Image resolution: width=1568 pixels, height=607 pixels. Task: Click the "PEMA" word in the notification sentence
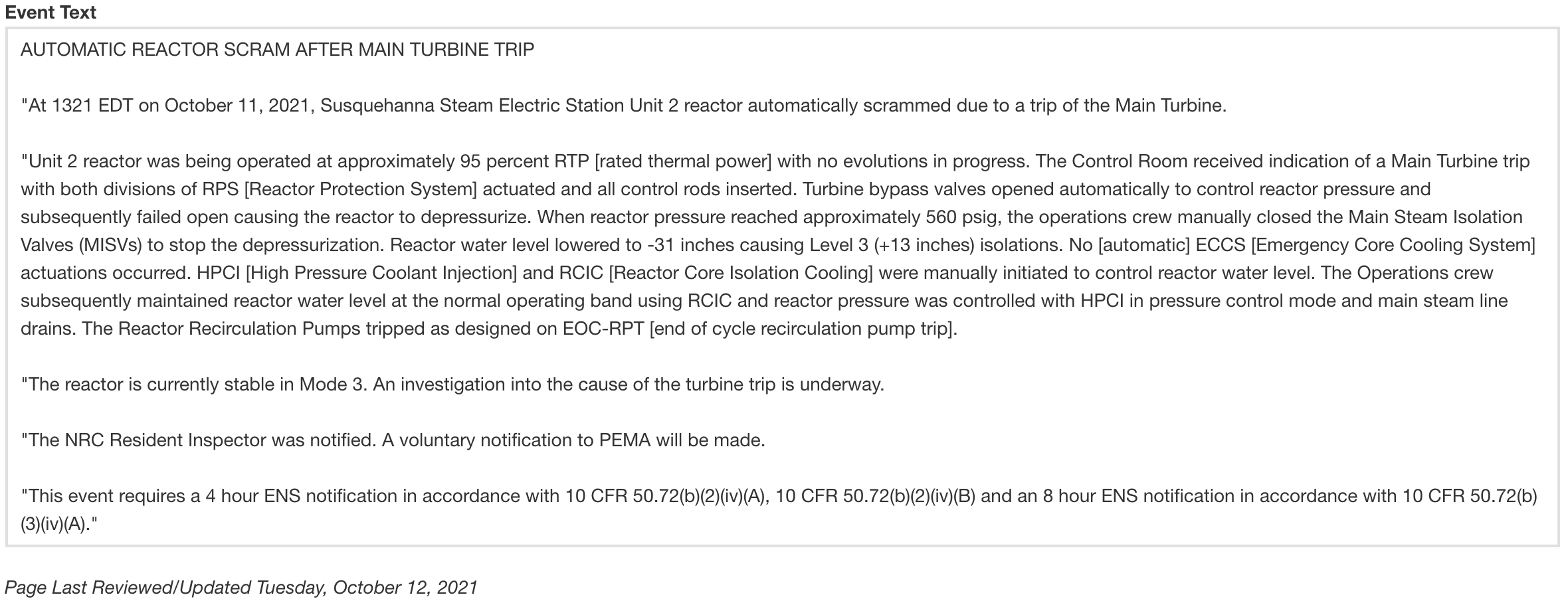(625, 440)
